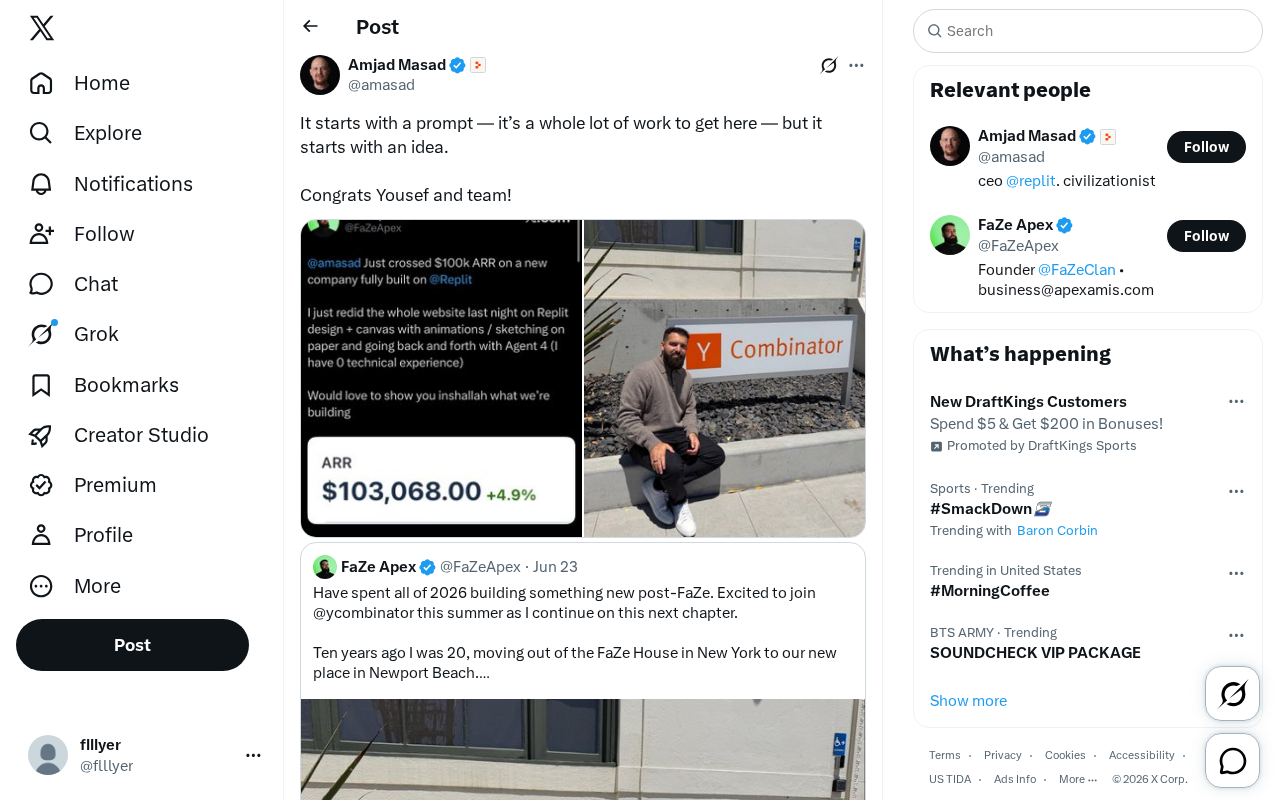Click the Show more trends link
The image size is (1280, 800).
click(968, 701)
